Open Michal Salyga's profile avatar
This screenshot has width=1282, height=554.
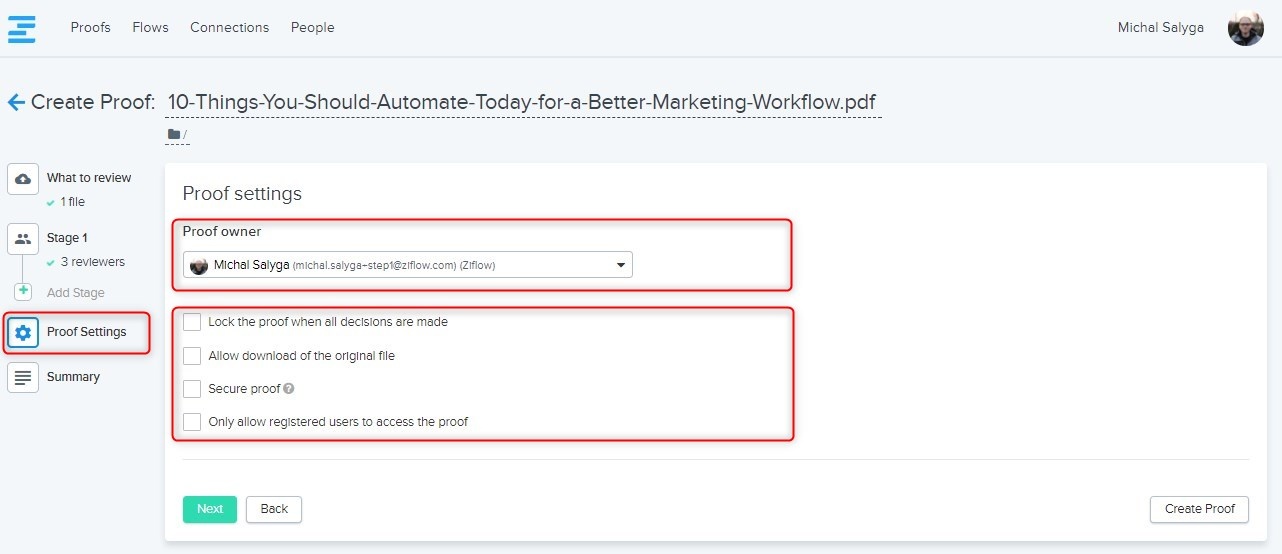(1245, 28)
